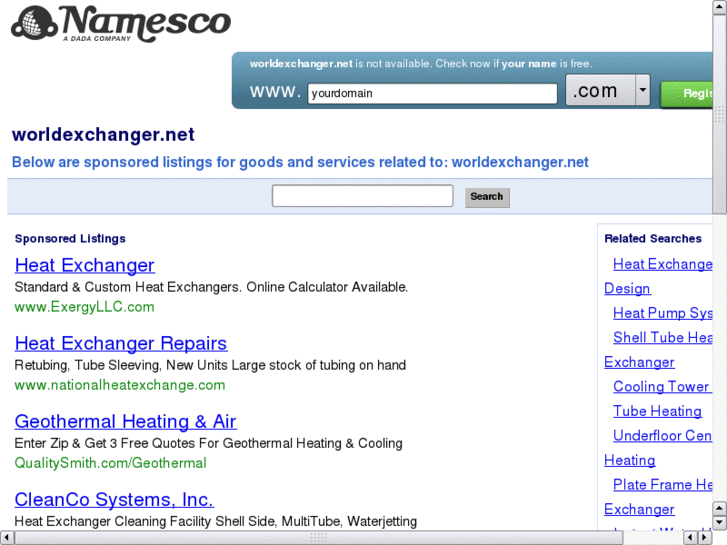Open Heat Pump System related search
Screen dimensions: 727x545
pos(663,313)
